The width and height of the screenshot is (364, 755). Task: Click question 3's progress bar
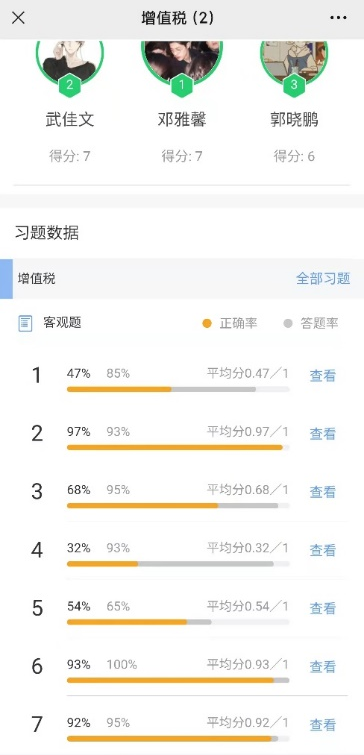click(x=178, y=506)
